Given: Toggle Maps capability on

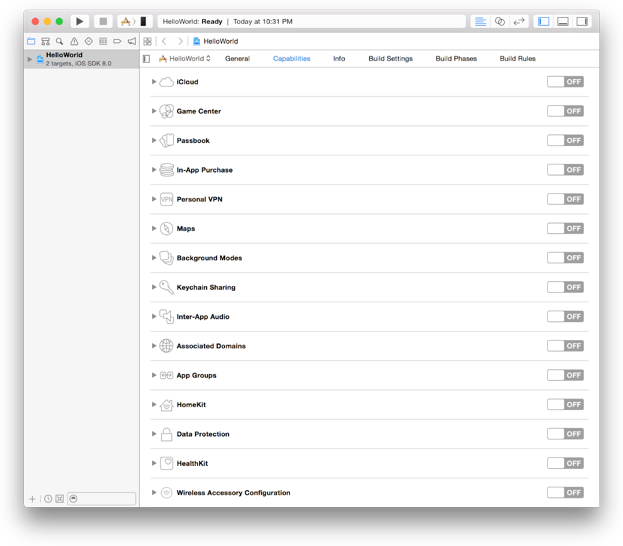Looking at the screenshot, I should tap(565, 228).
